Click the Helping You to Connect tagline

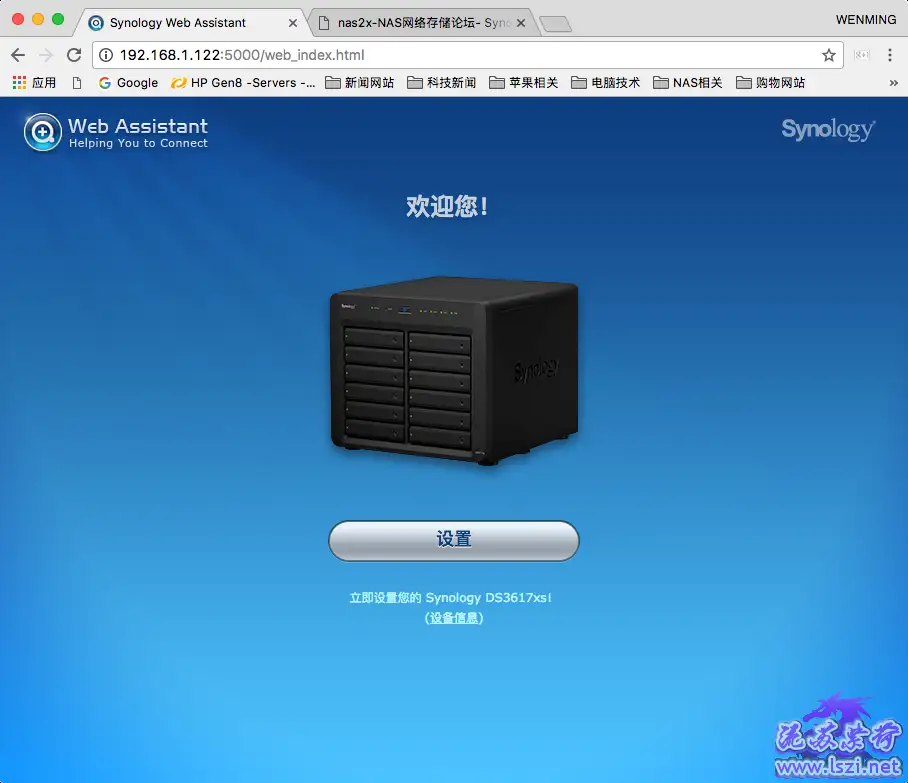138,143
